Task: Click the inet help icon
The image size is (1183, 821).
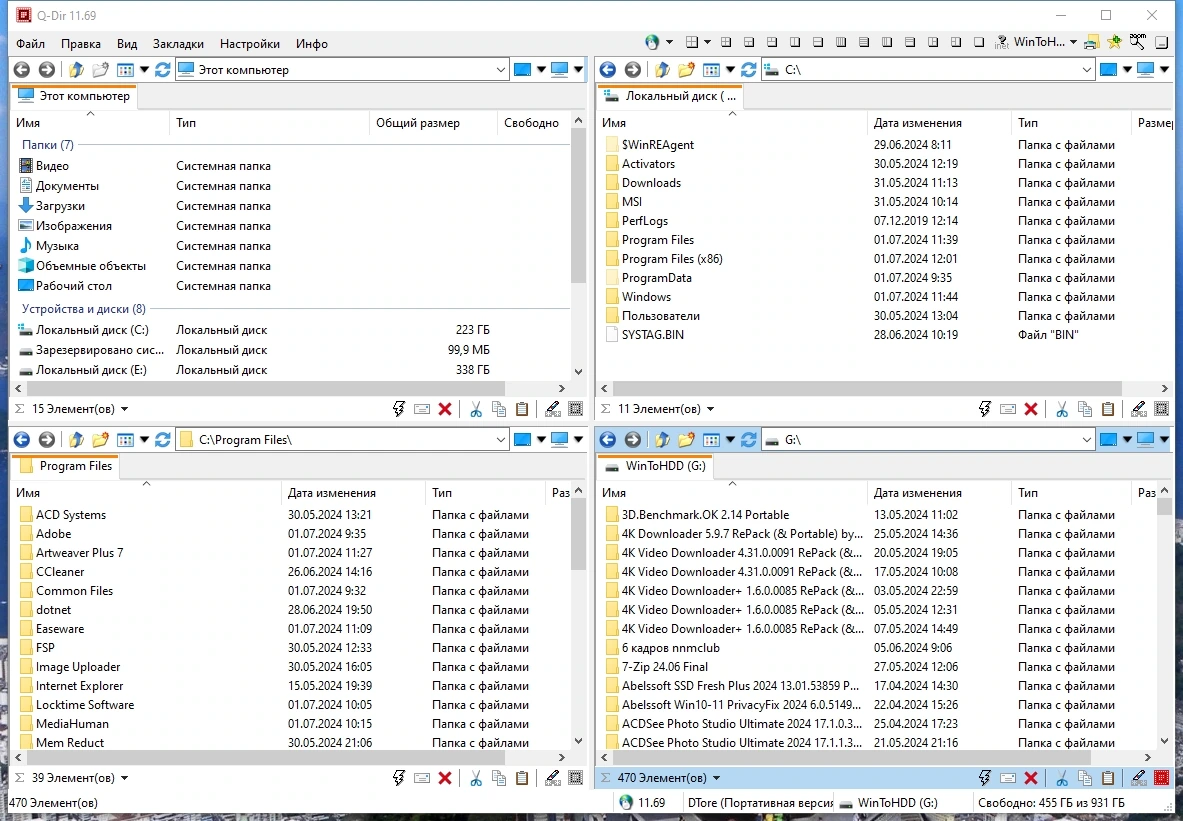Action: click(1002, 43)
